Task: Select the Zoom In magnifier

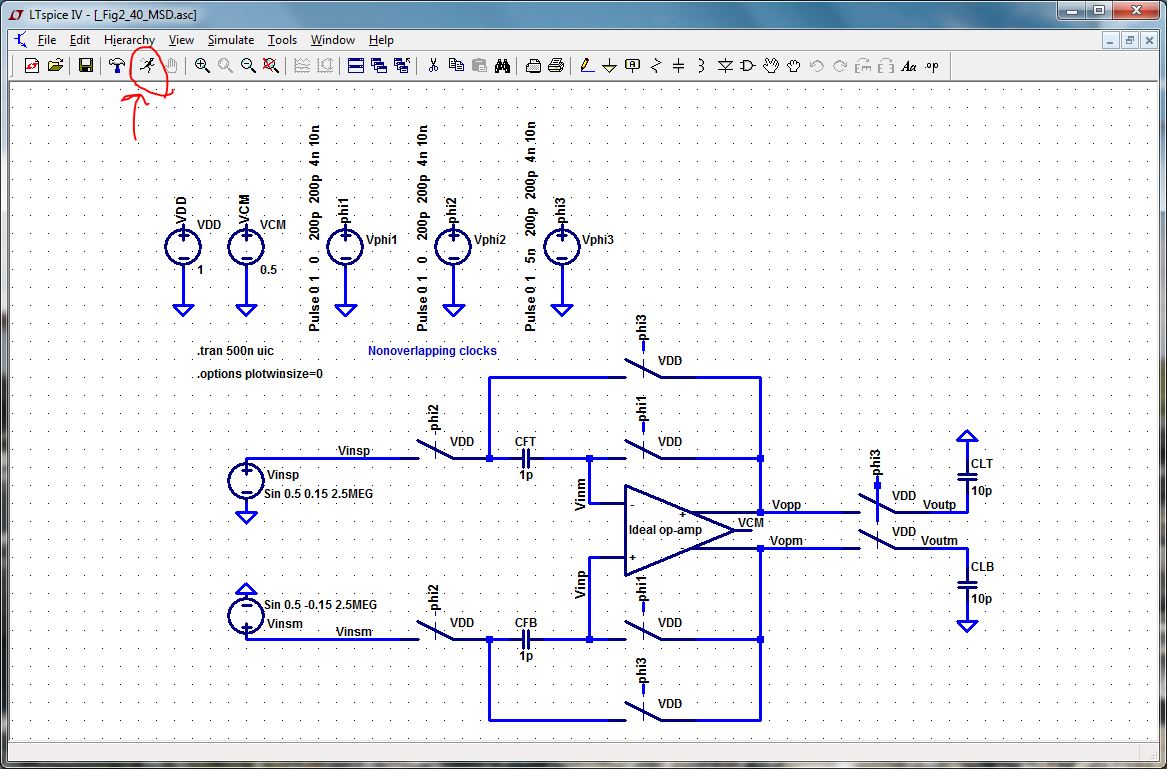Action: click(202, 66)
